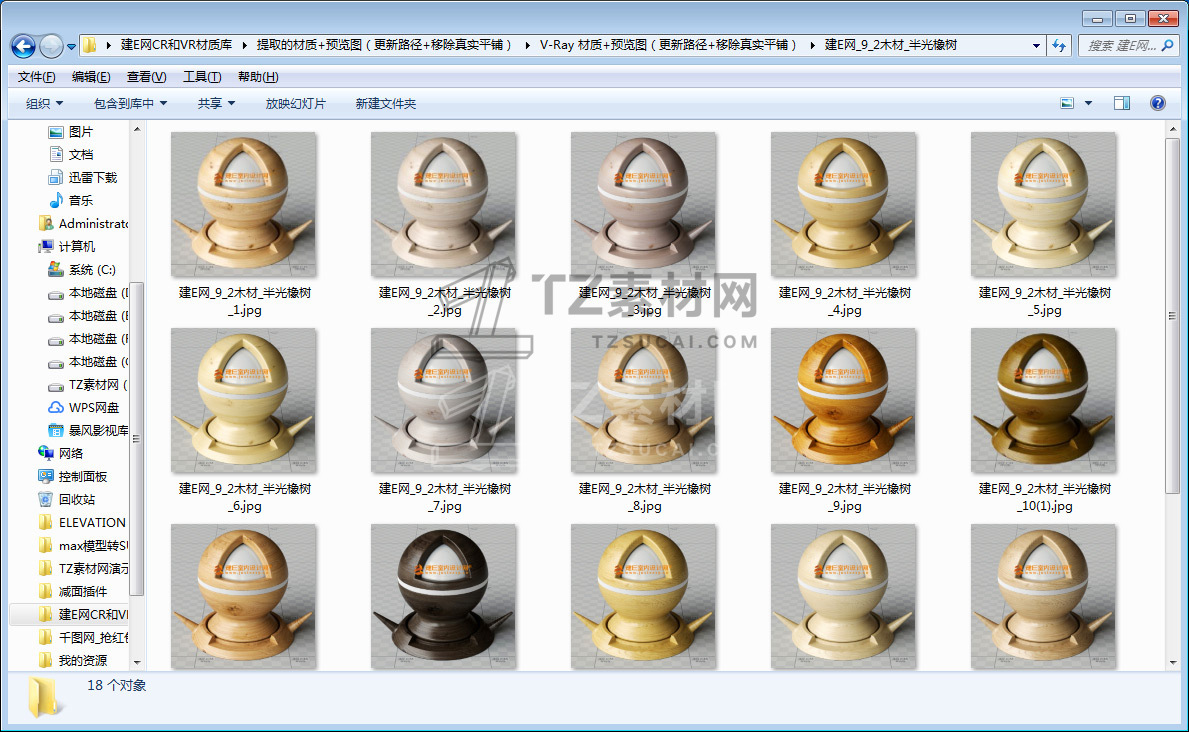Click the refresh button beside address bar

1059,46
